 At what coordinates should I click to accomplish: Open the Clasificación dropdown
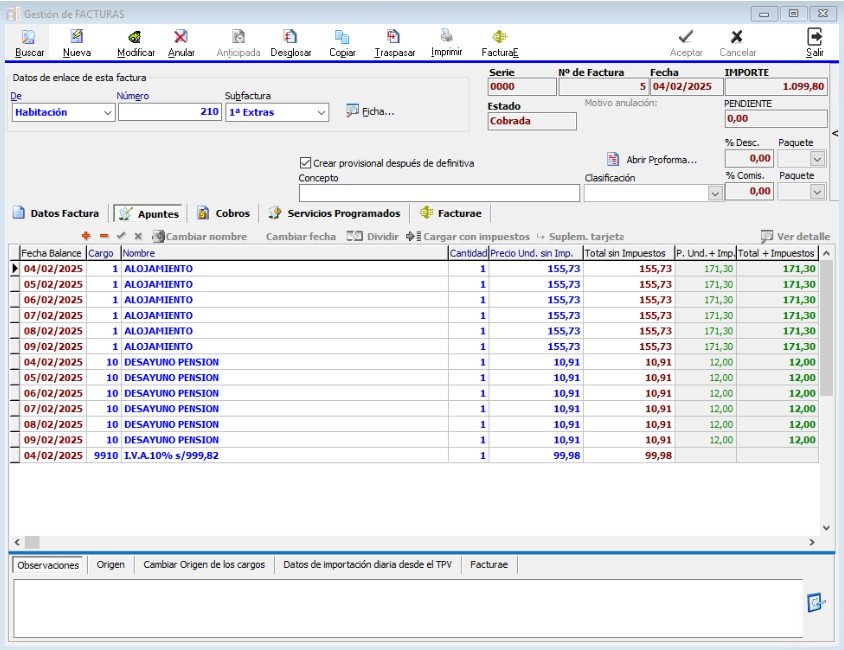714,193
